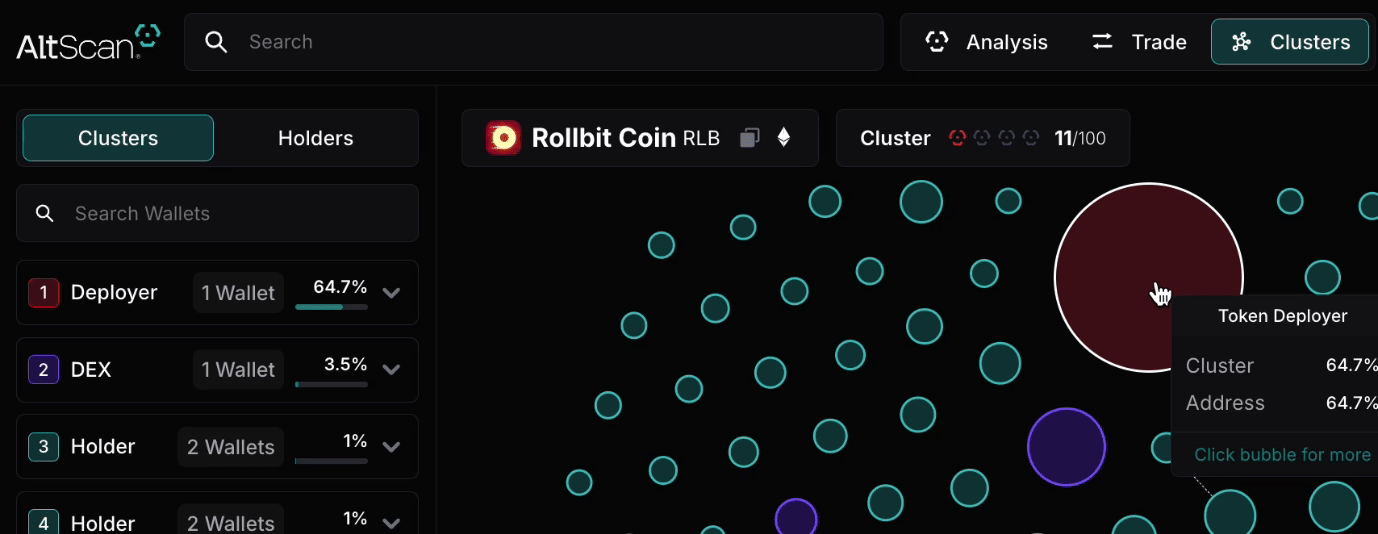Click the magnifier icon in the top search bar
Viewport: 1378px width, 534px height.
tap(216, 42)
